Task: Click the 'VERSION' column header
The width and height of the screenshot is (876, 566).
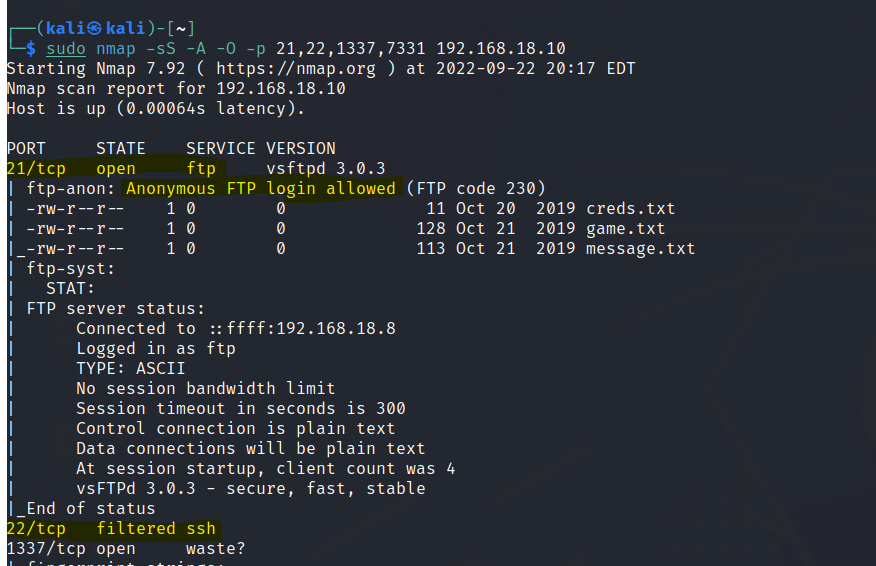Action: point(300,149)
